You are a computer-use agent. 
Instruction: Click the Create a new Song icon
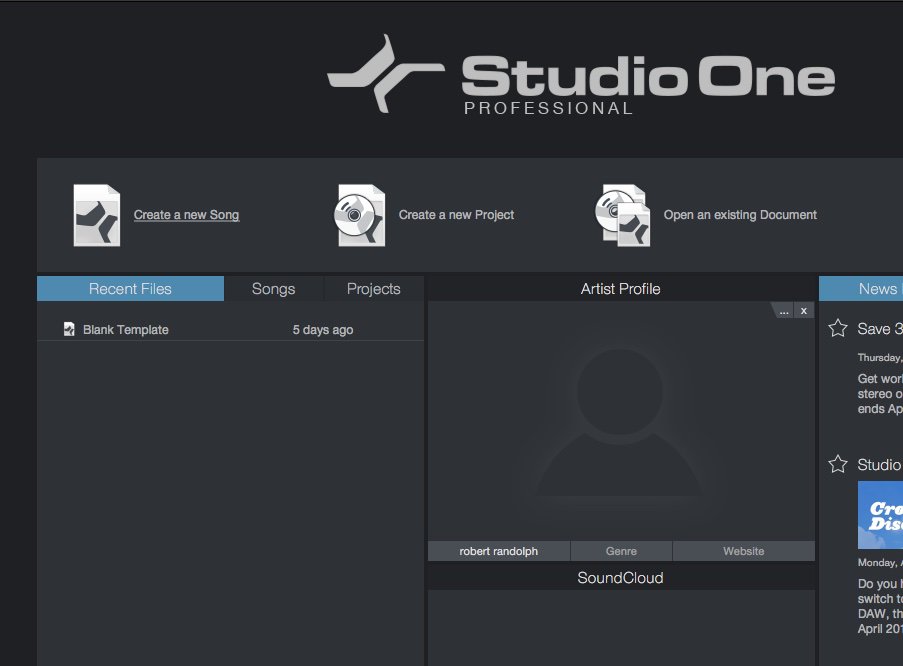96,215
